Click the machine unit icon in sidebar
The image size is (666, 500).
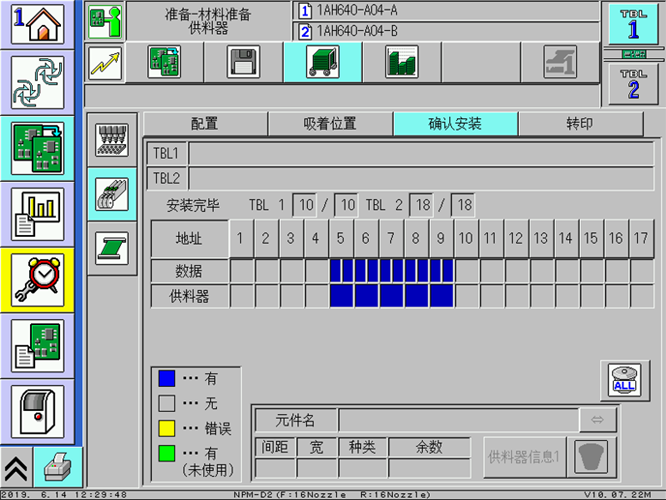[x=38, y=412]
